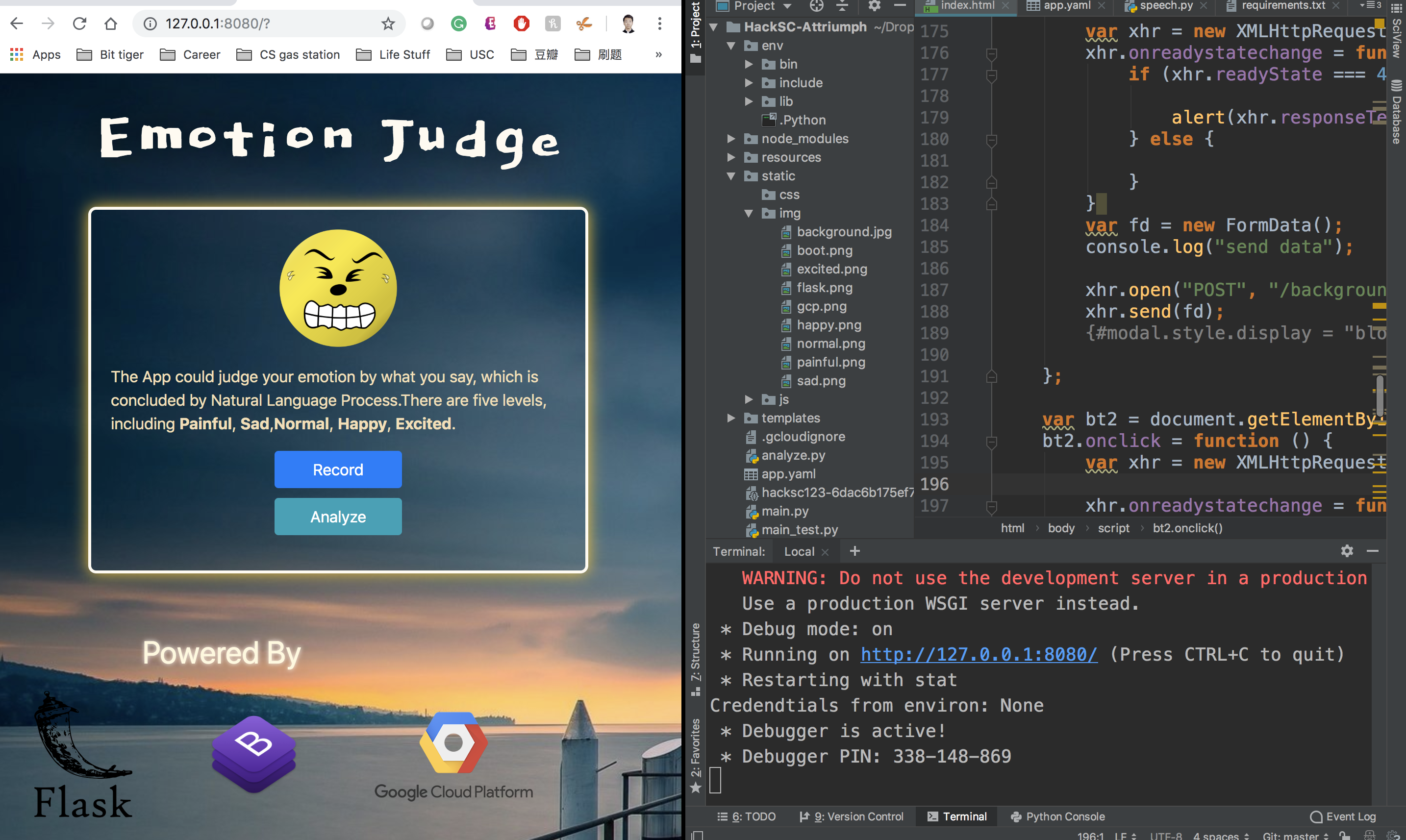Open the terminal settings gear

tap(1347, 551)
